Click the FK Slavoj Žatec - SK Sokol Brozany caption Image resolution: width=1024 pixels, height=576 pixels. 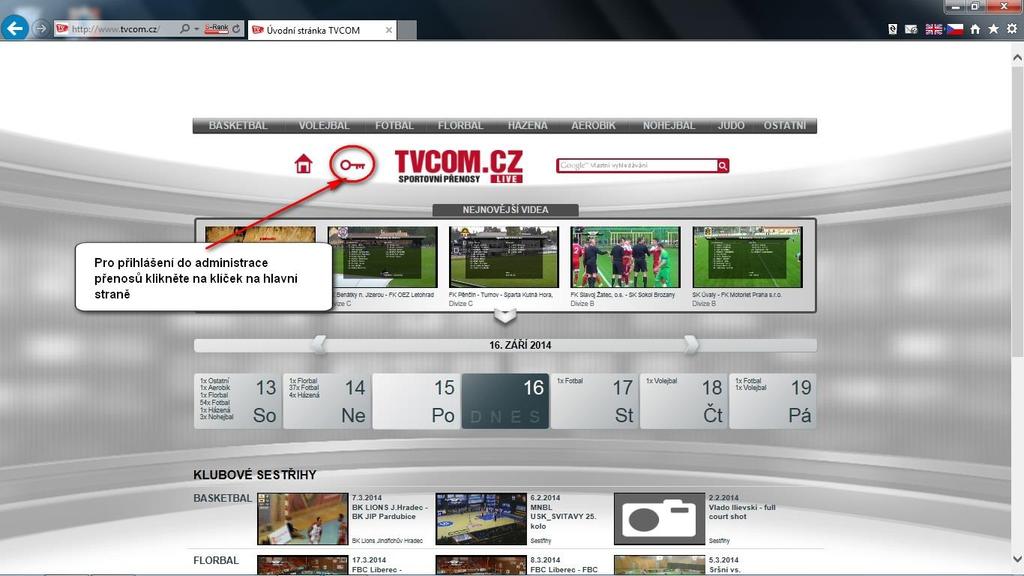[622, 295]
